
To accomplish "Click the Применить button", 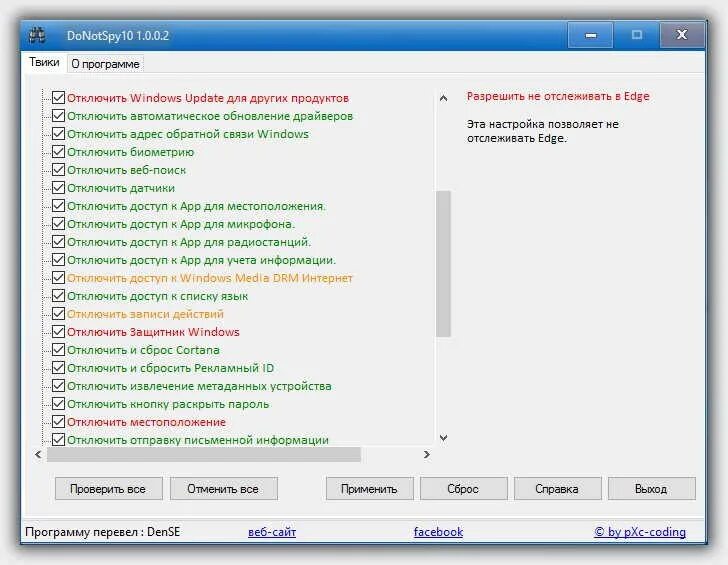I will [370, 488].
